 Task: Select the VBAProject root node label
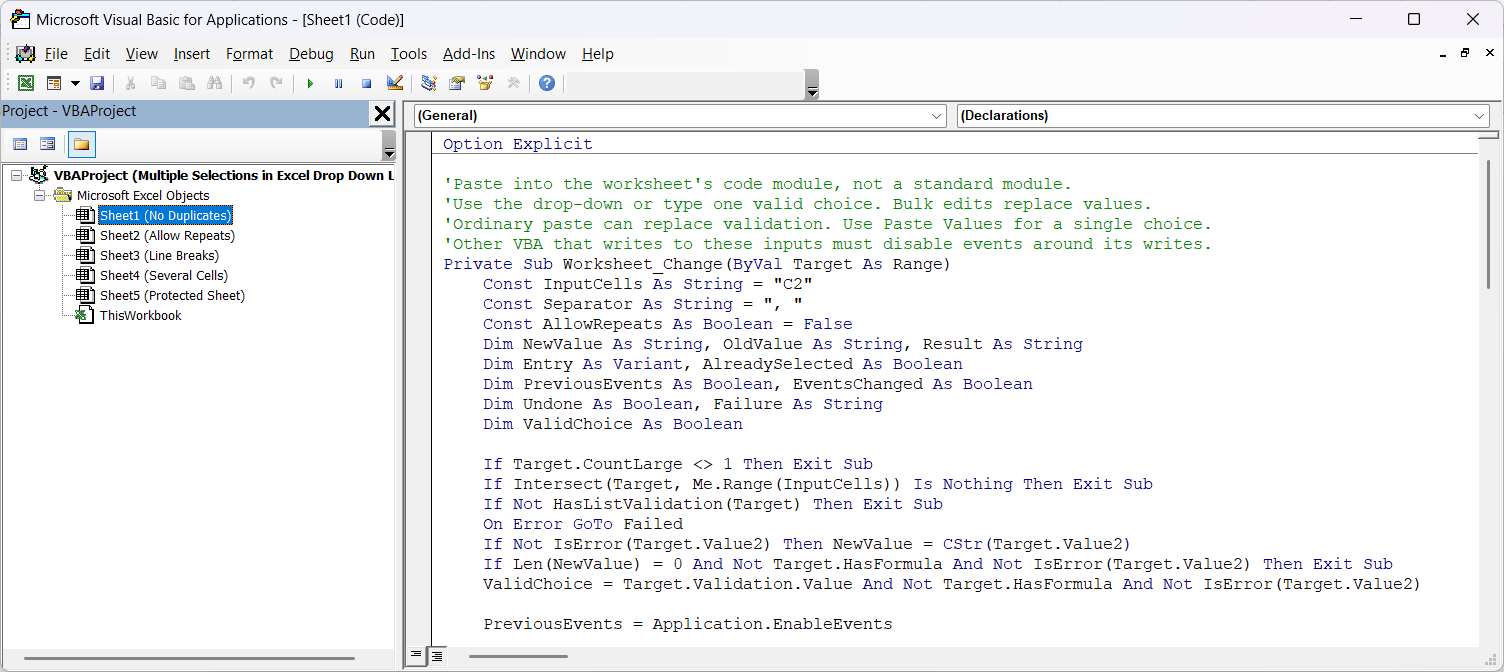224,175
